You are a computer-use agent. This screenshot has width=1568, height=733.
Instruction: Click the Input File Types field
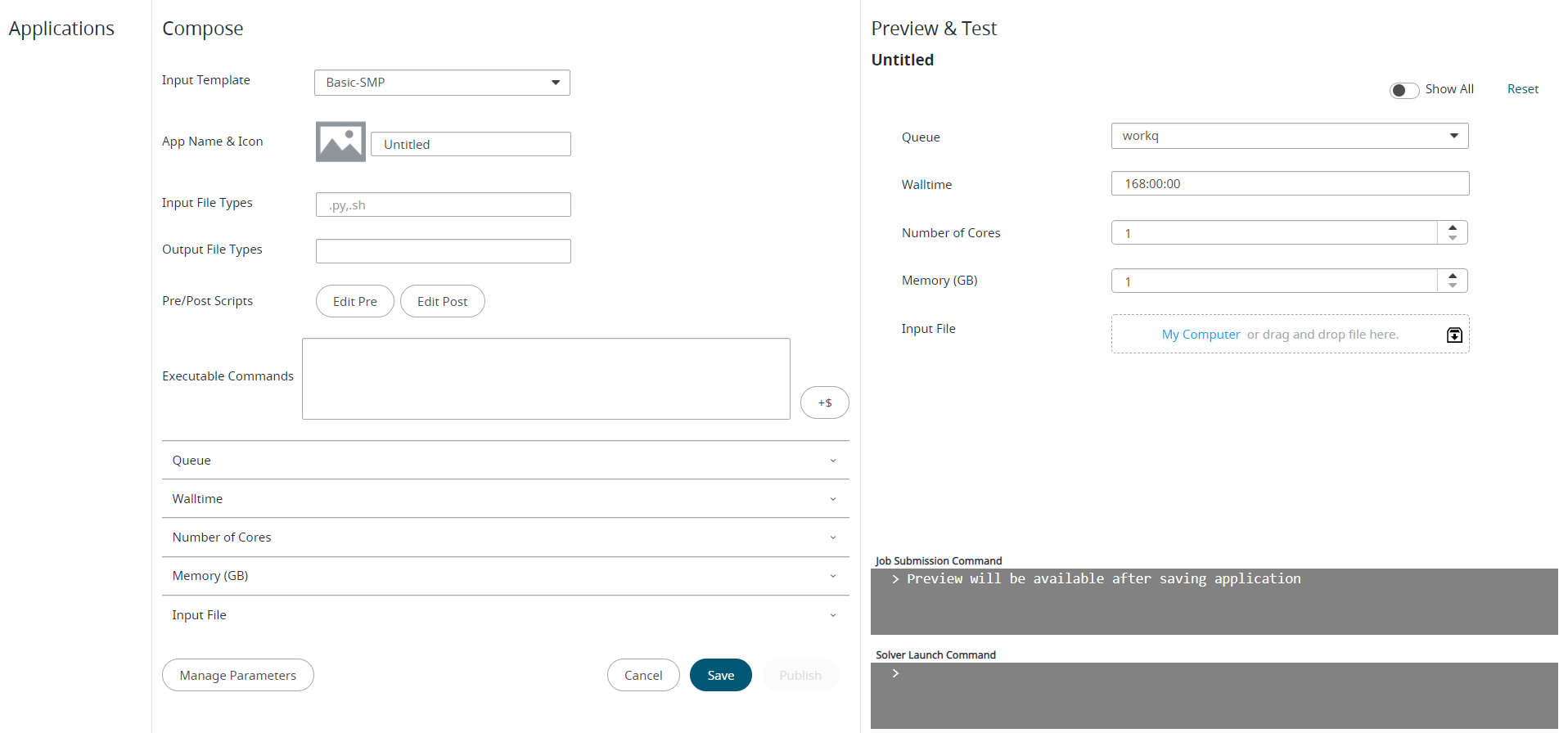(x=444, y=205)
